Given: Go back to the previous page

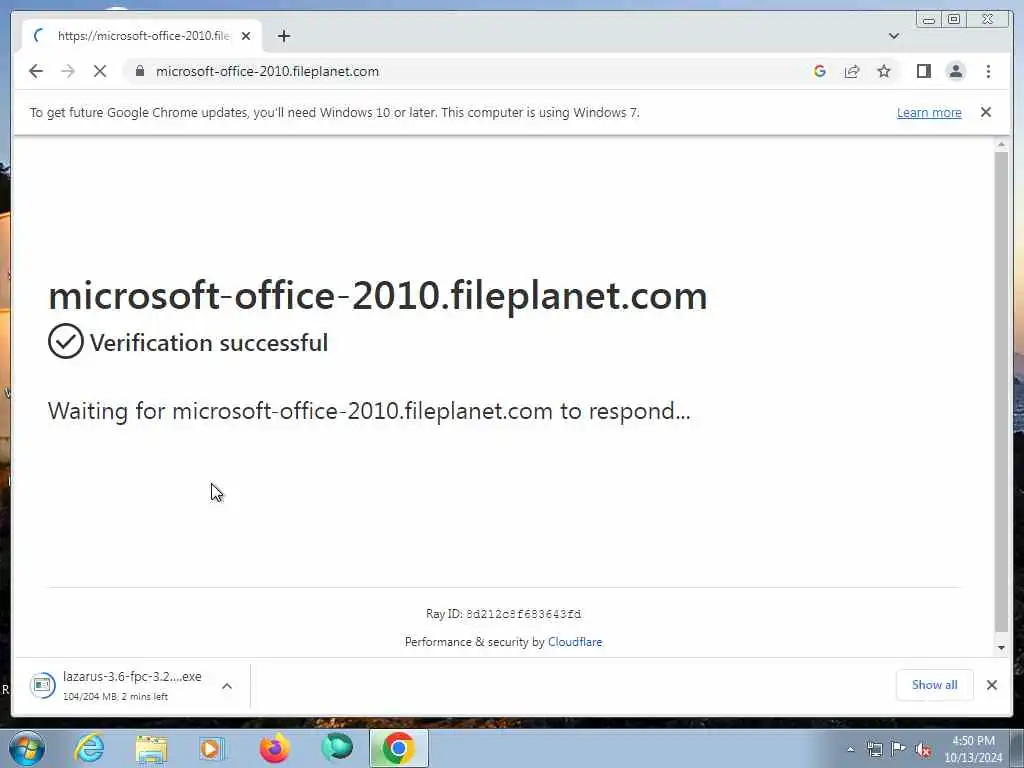Looking at the screenshot, I should (36, 71).
